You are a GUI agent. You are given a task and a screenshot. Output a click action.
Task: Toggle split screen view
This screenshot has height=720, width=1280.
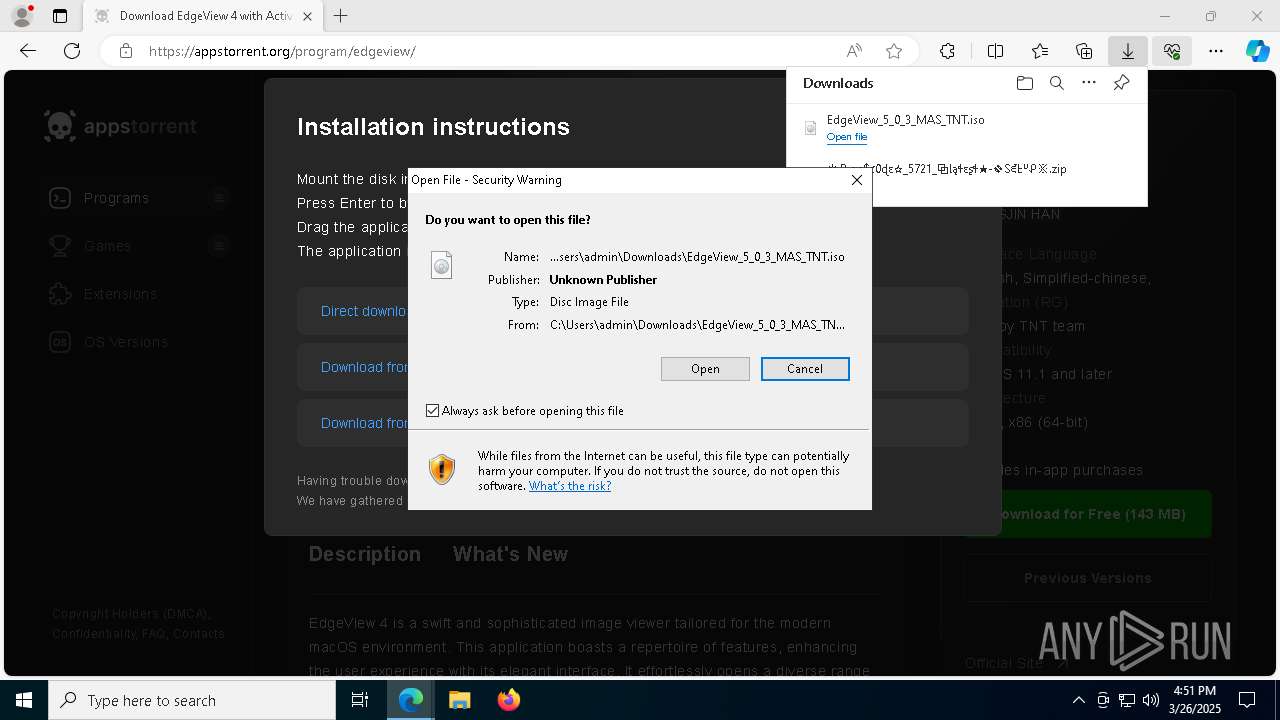(995, 51)
